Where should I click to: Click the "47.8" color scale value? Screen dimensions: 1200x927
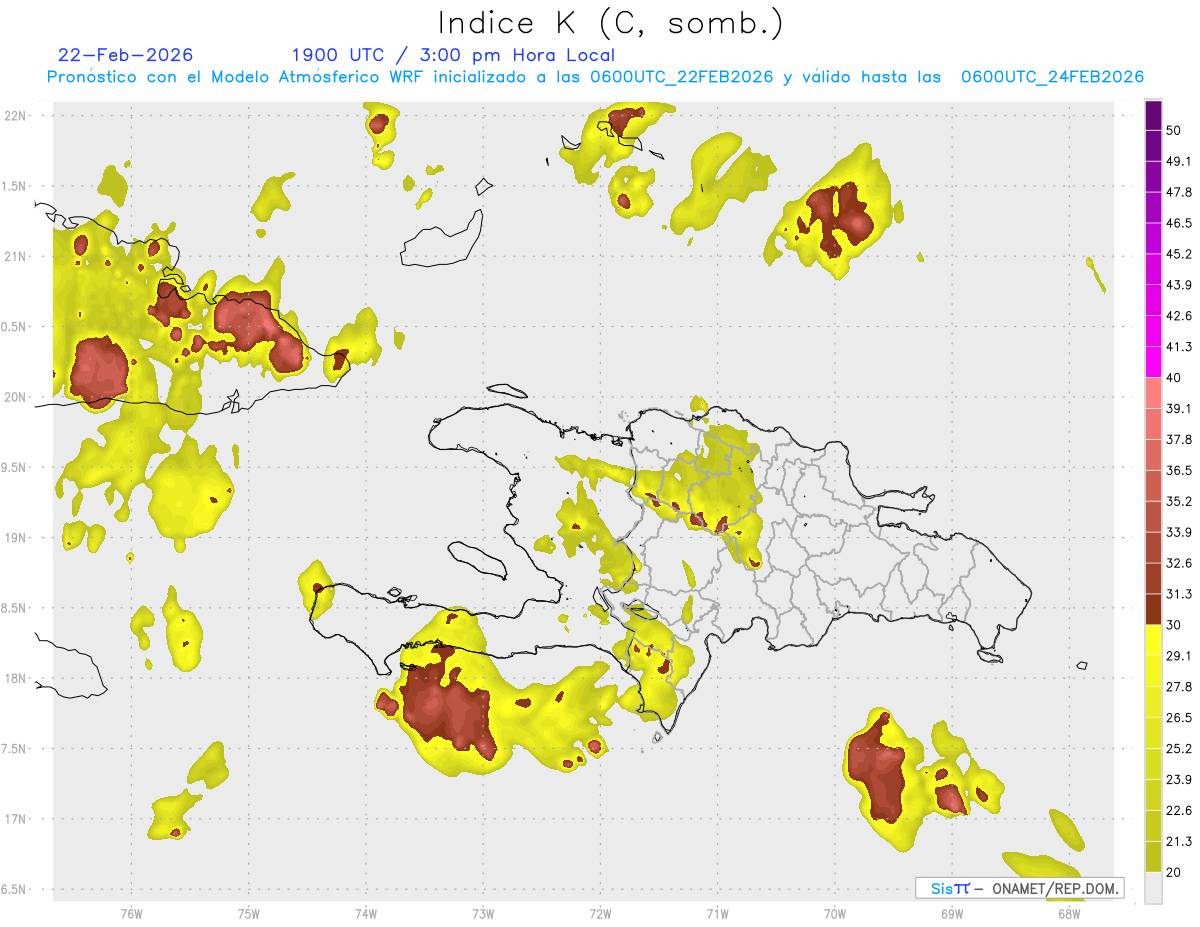click(1179, 193)
